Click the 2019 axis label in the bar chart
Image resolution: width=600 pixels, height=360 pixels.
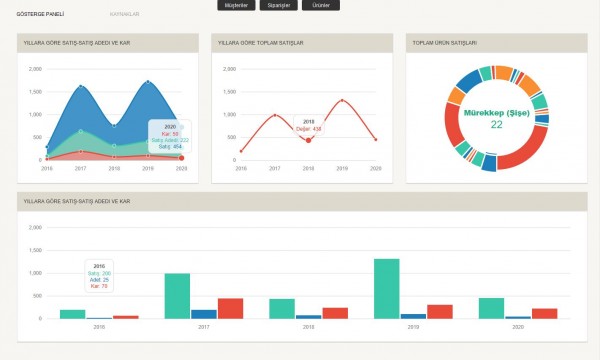click(x=413, y=327)
